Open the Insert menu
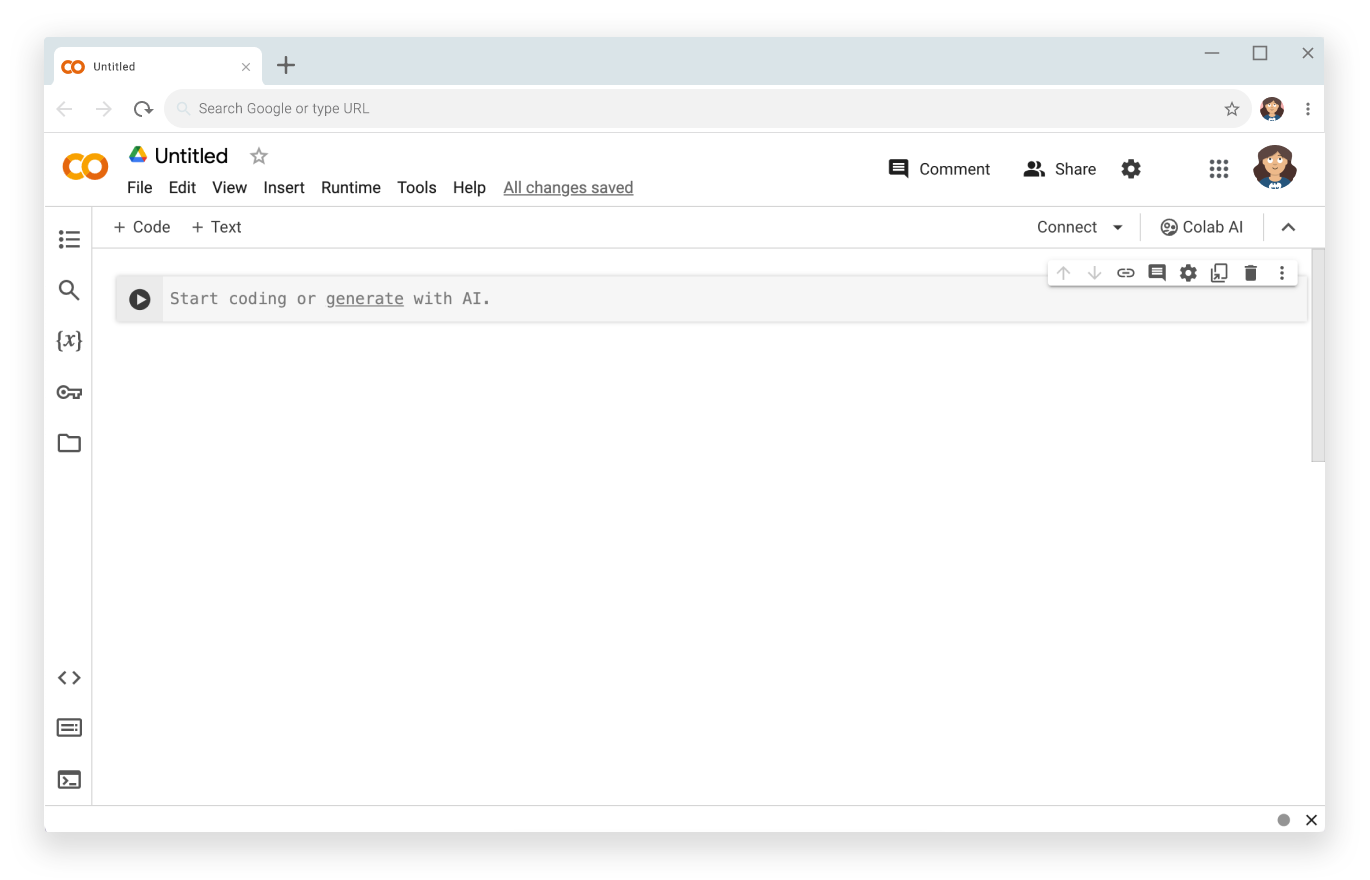Viewport: 1370px width, 880px height. pyautogui.click(x=284, y=187)
